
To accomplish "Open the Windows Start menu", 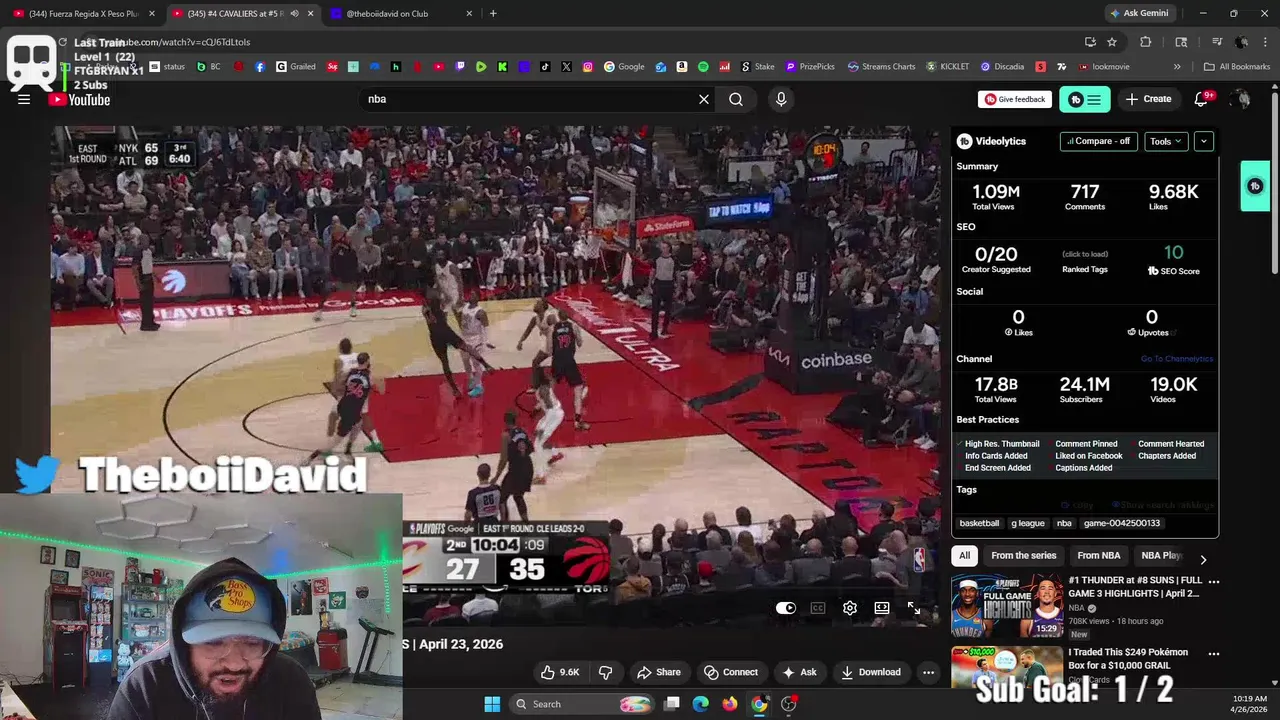I will (492, 704).
